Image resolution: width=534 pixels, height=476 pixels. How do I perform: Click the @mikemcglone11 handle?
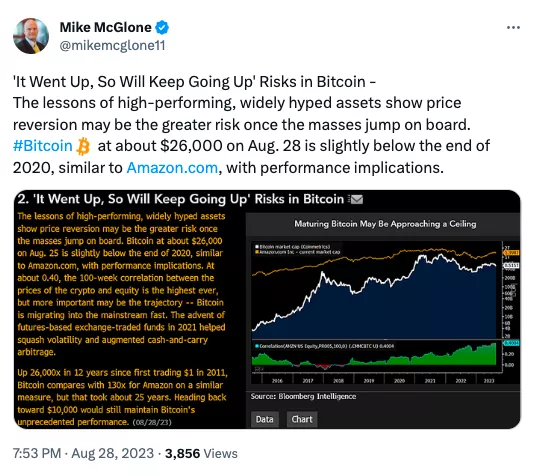[112, 46]
